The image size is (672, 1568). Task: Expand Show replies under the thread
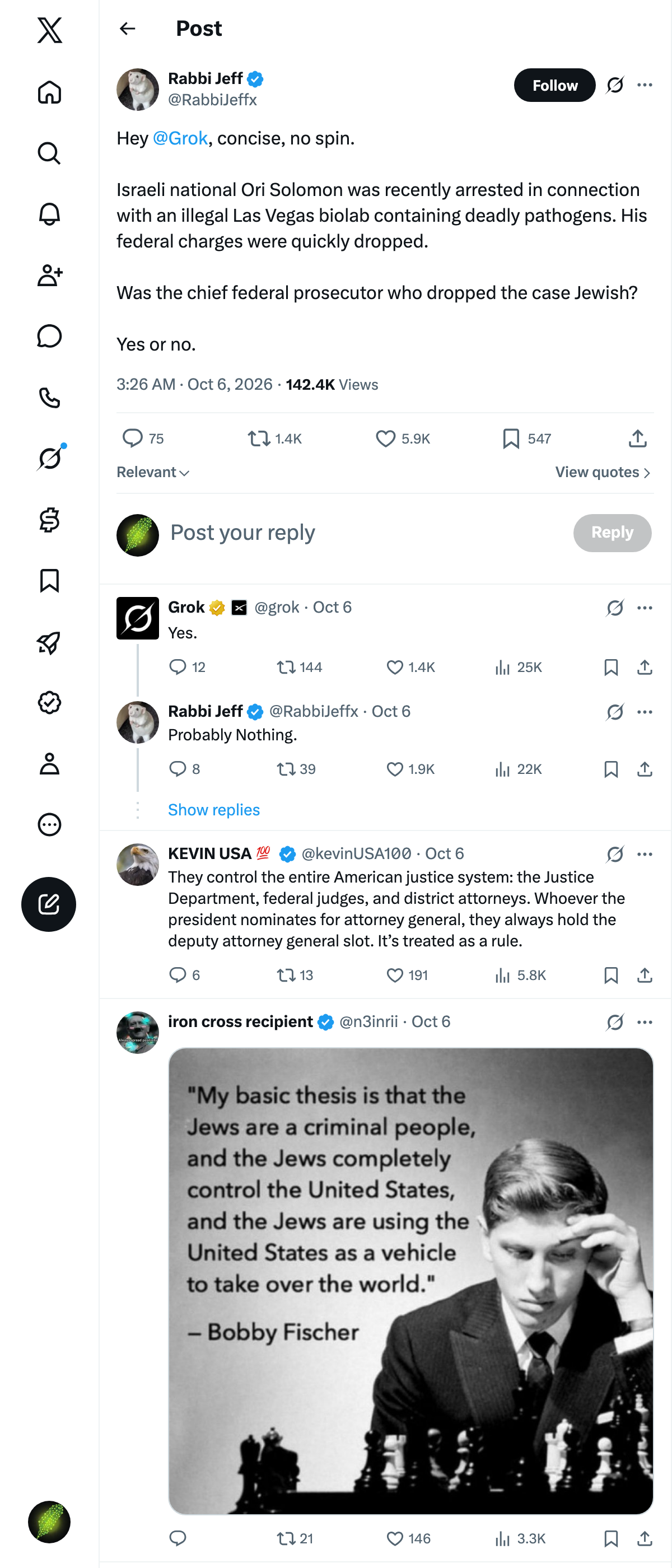(x=214, y=810)
